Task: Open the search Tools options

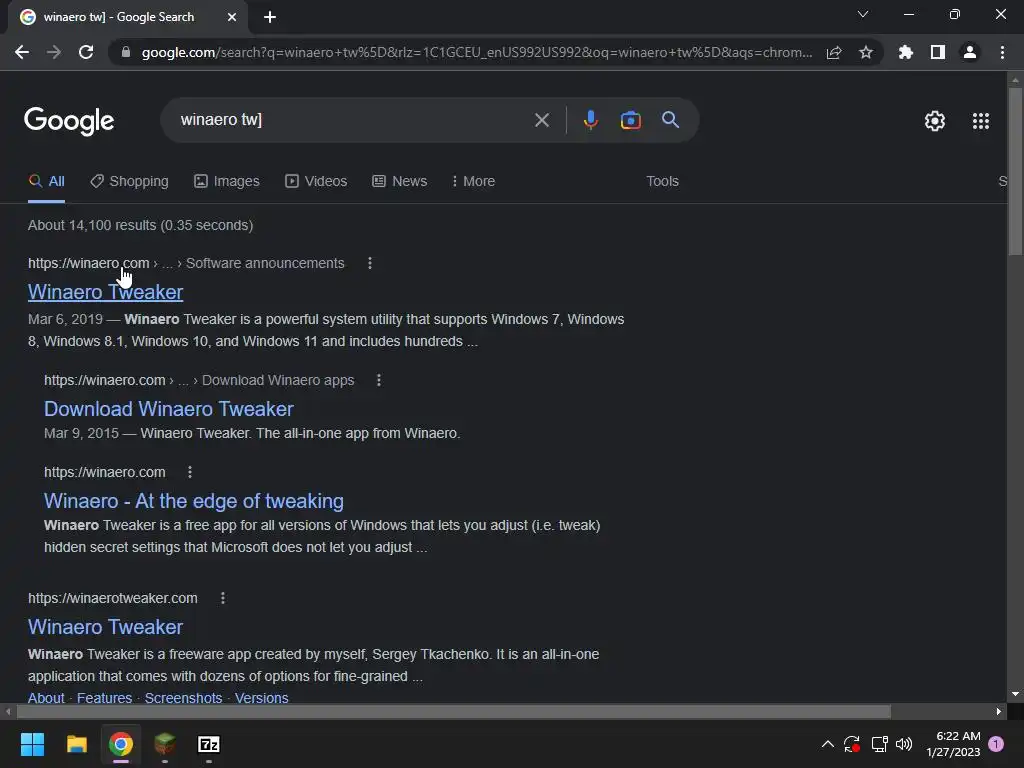Action: coord(662,182)
